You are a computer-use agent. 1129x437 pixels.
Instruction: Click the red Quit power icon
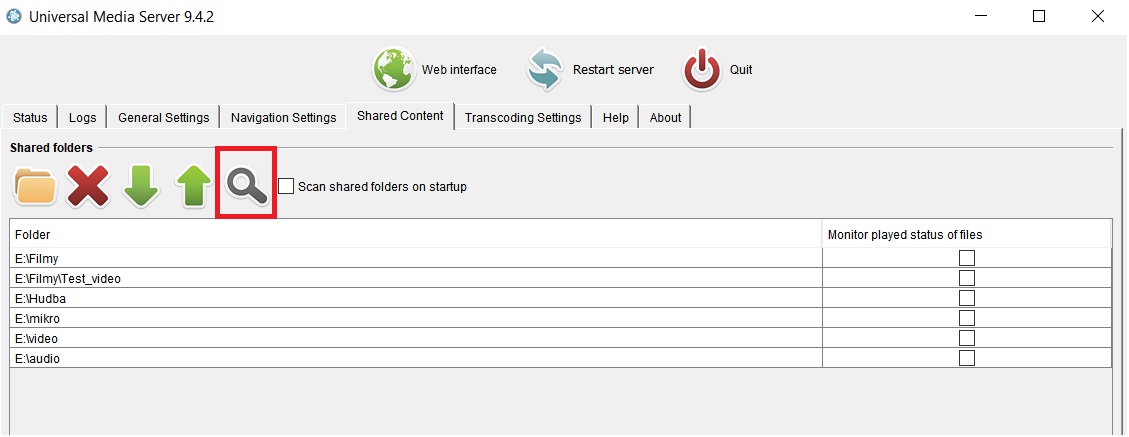(702, 69)
